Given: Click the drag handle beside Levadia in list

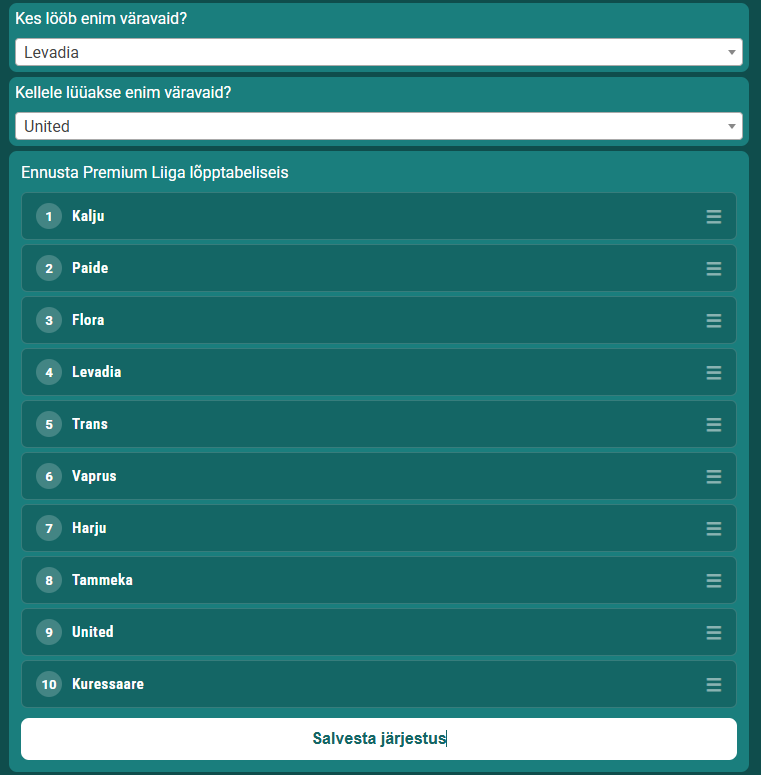Looking at the screenshot, I should pyautogui.click(x=713, y=372).
